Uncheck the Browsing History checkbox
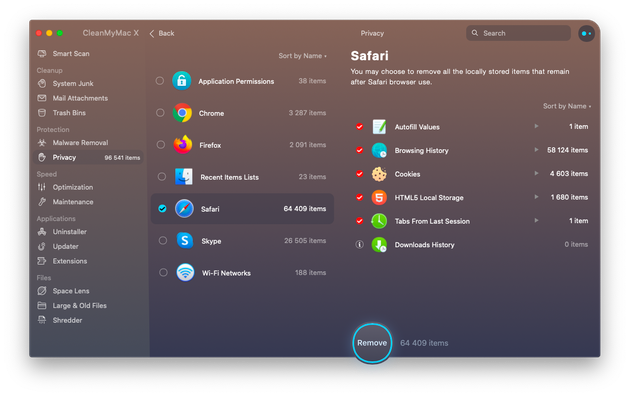630x396 pixels. click(x=360, y=150)
